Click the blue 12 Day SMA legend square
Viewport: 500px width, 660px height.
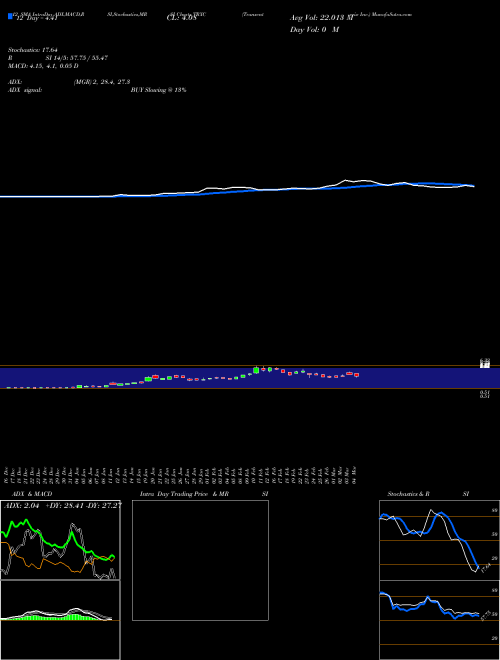coord(10,16)
